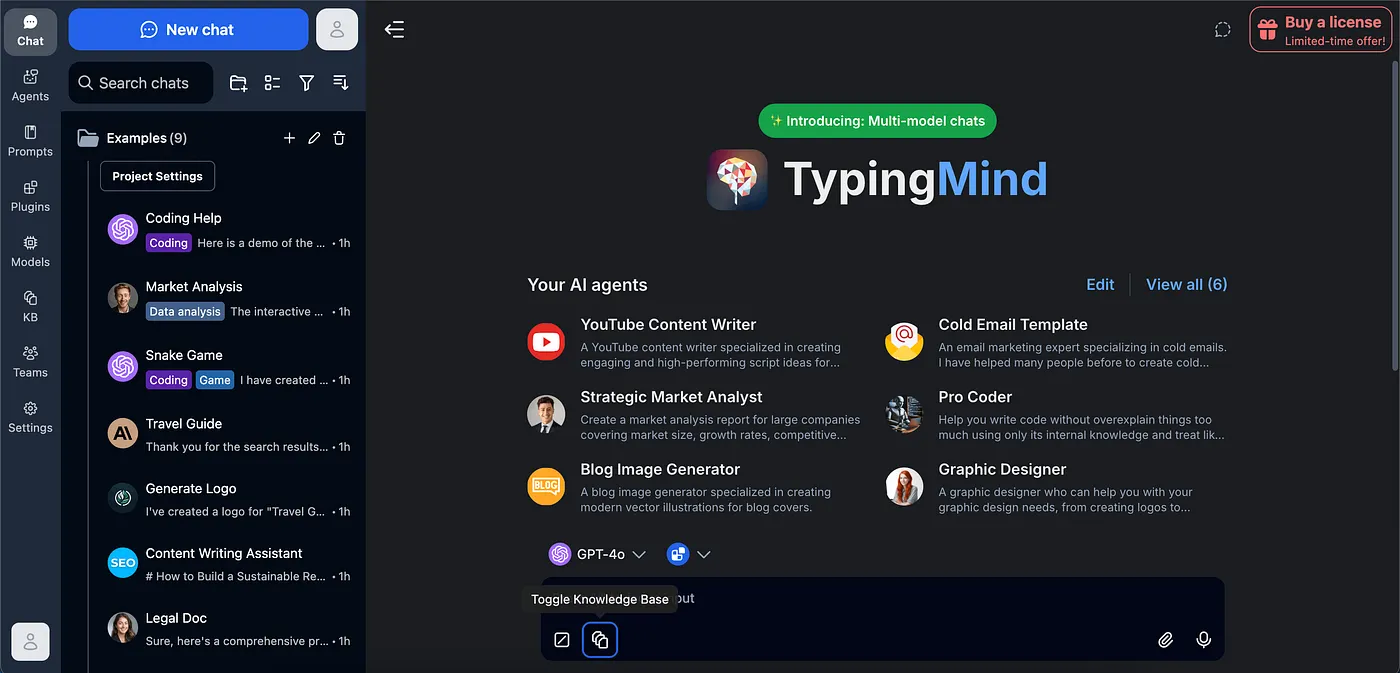Click the profile avatar beside New chat
Screen dimensions: 1400x673
tap(337, 30)
